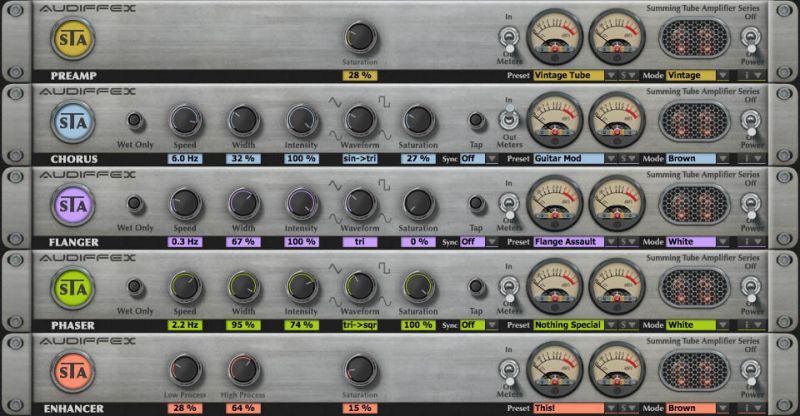Click the Chorus speed value 6.0 Hz
This screenshot has width=800, height=416.
point(185,159)
